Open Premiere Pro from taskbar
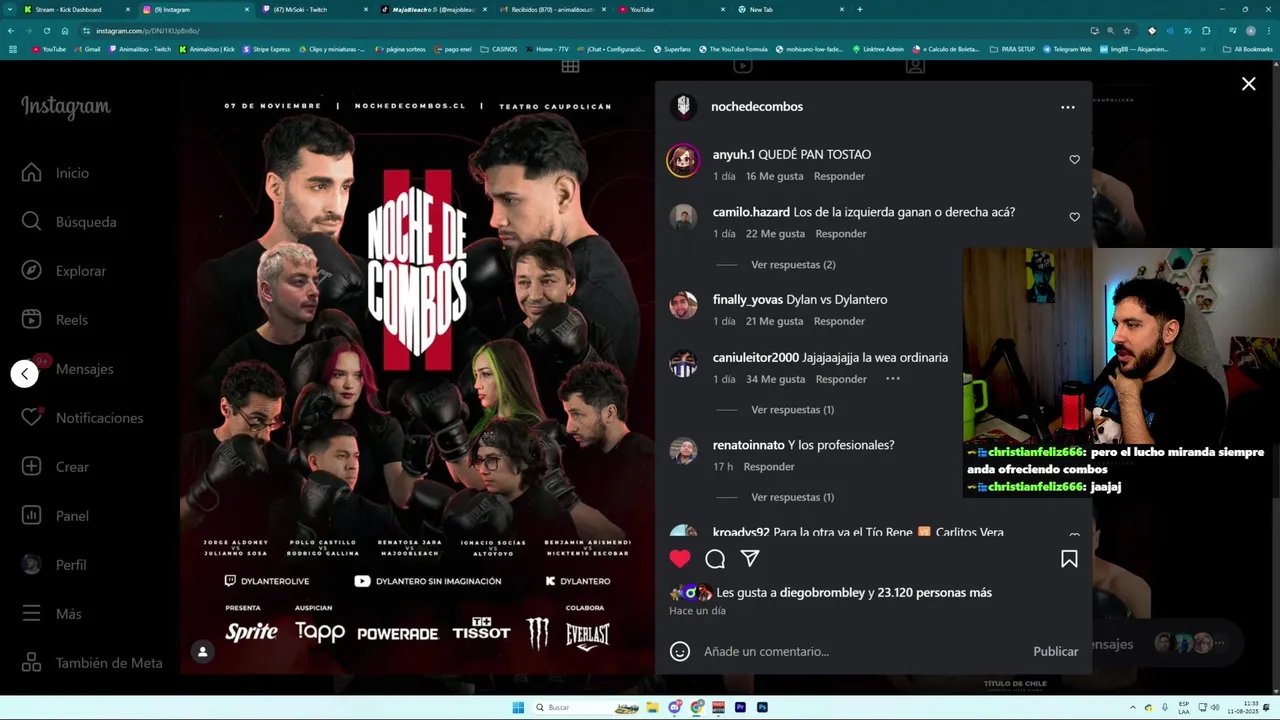This screenshot has width=1280, height=720. (740, 707)
